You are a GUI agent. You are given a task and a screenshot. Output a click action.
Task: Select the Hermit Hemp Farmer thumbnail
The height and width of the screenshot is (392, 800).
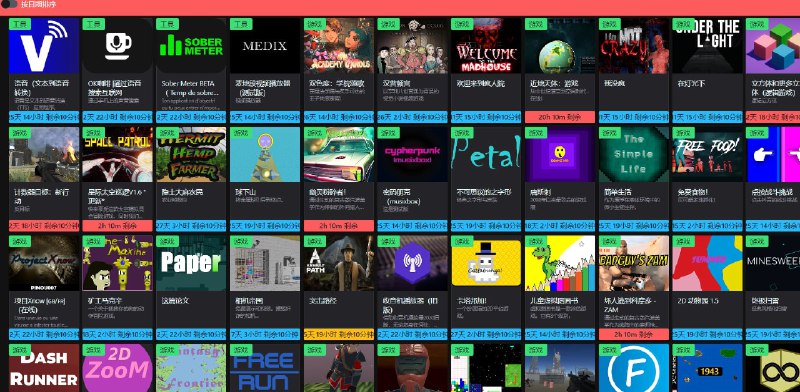[x=191, y=154]
